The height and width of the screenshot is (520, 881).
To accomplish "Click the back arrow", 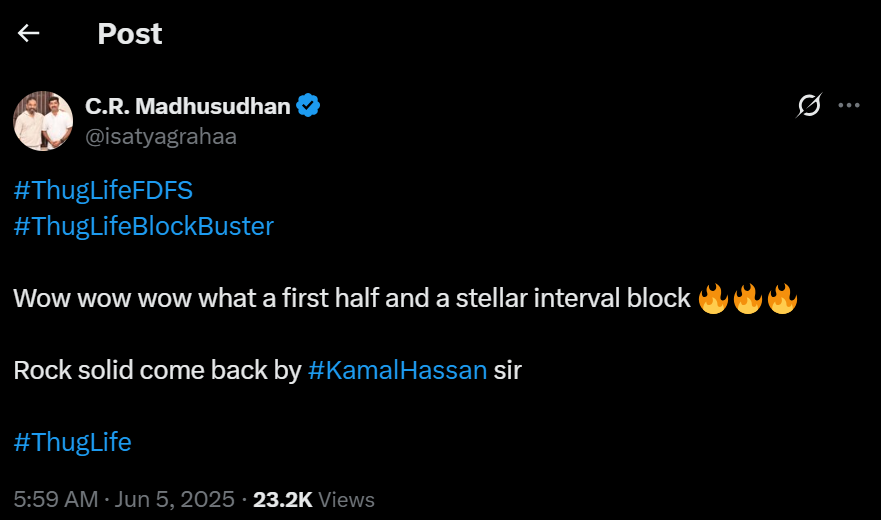I will coord(28,34).
